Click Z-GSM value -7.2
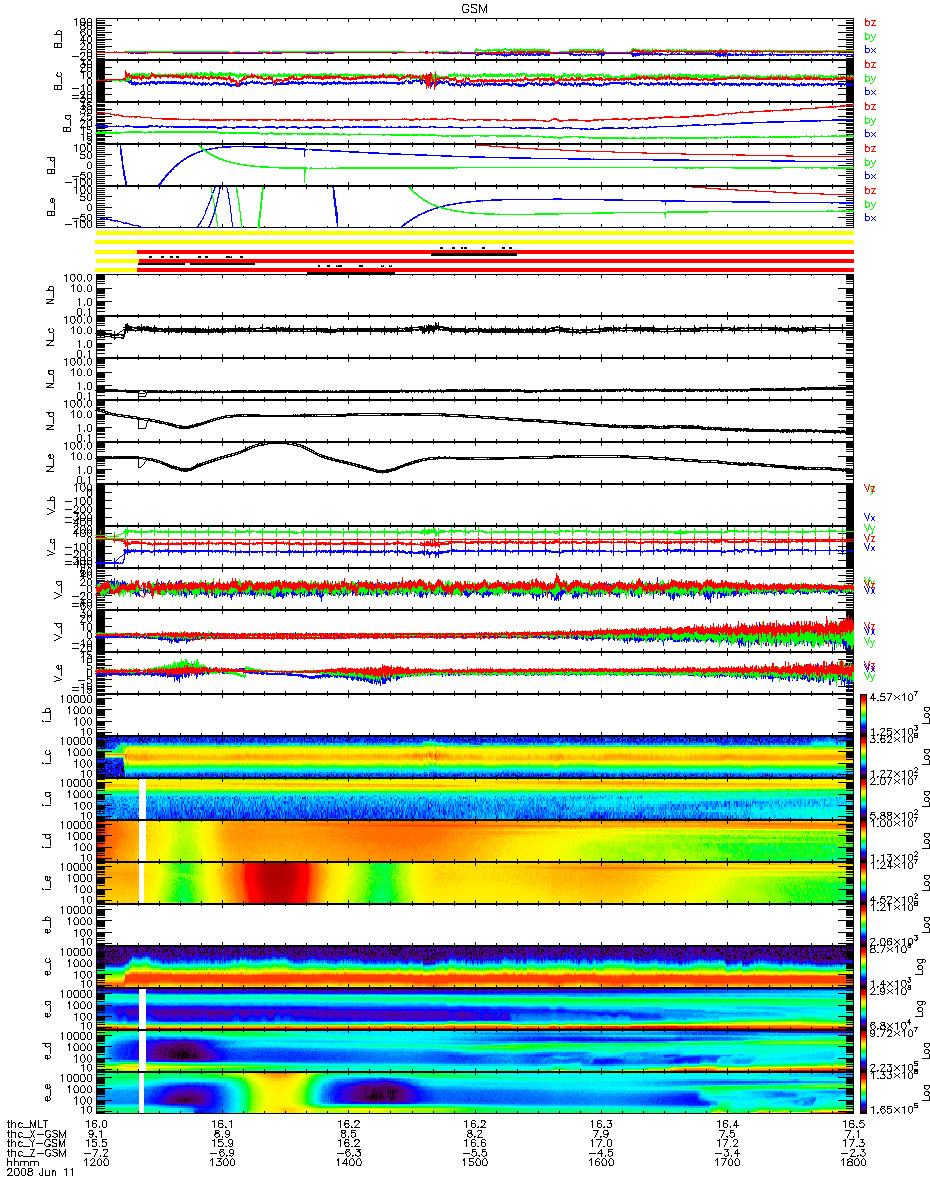 pyautogui.click(x=96, y=1151)
